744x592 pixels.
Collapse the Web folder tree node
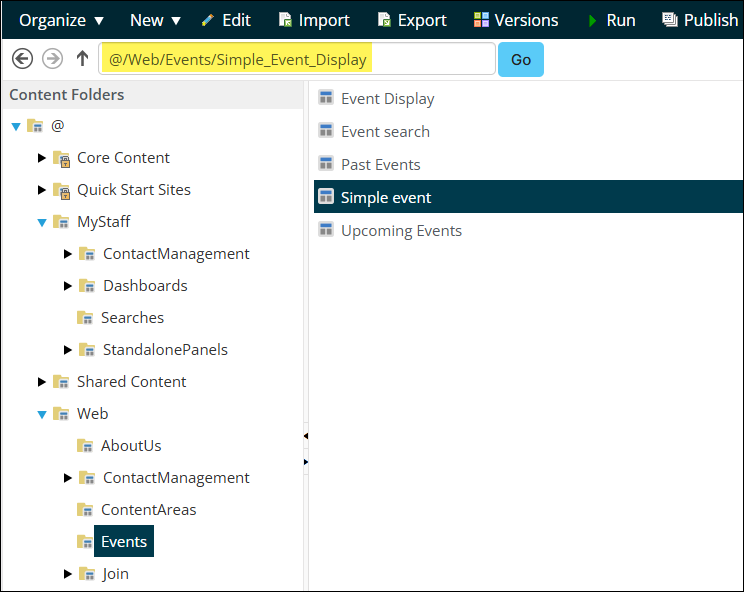point(41,414)
